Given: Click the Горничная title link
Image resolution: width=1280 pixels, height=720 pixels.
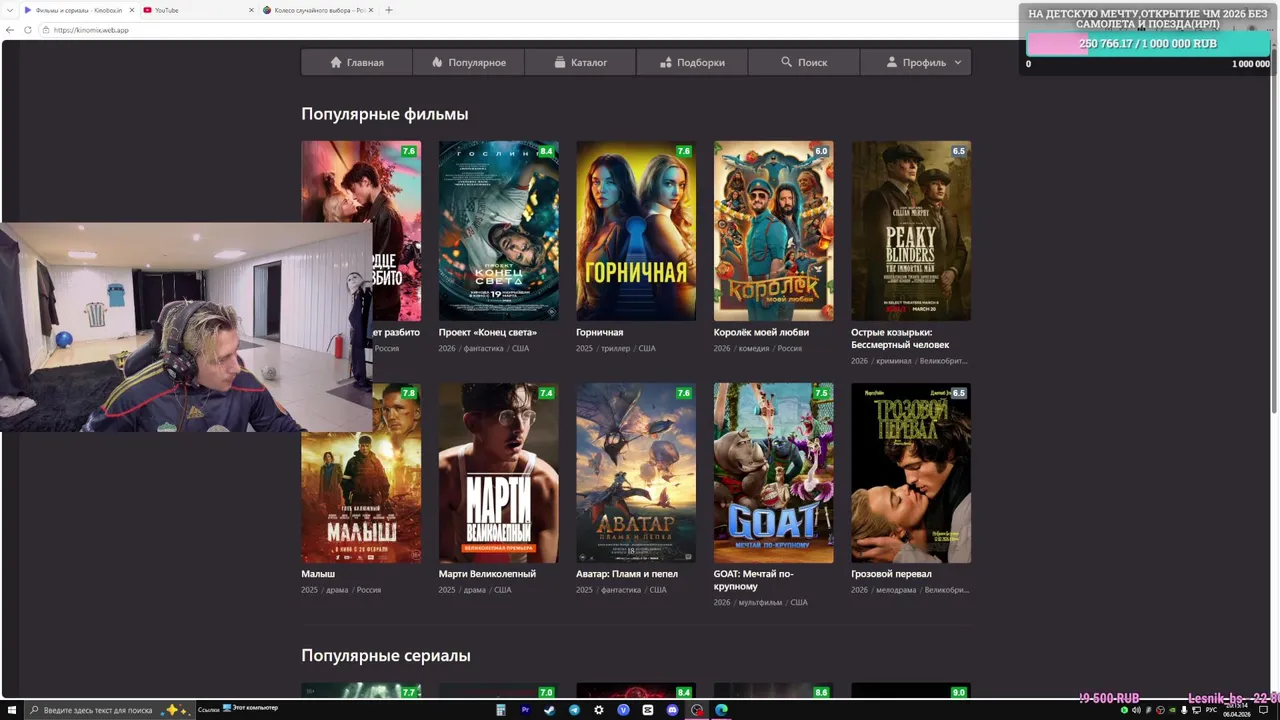Looking at the screenshot, I should tap(600, 332).
